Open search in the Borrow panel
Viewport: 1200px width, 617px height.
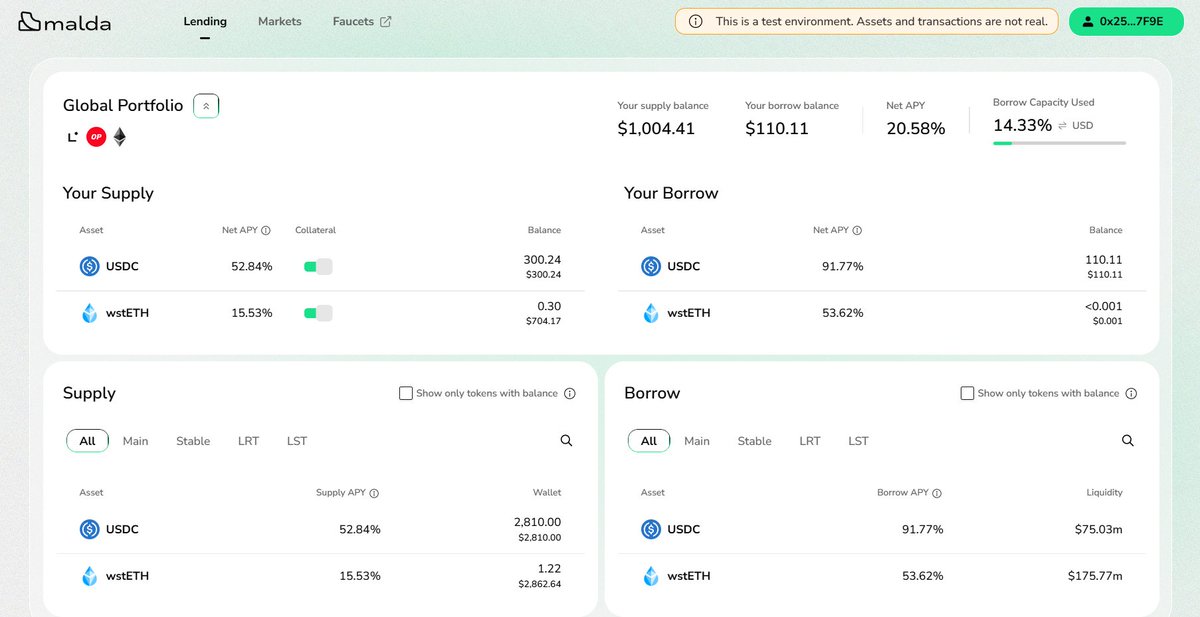point(1128,441)
